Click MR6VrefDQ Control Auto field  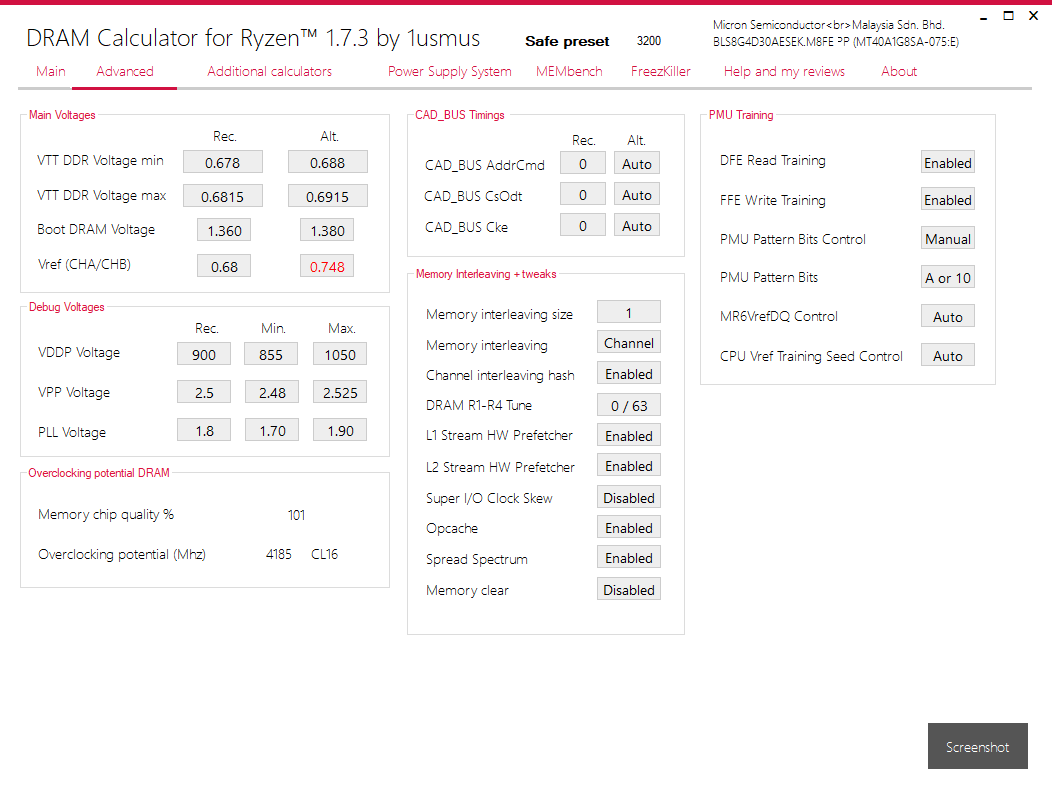[x=947, y=316]
